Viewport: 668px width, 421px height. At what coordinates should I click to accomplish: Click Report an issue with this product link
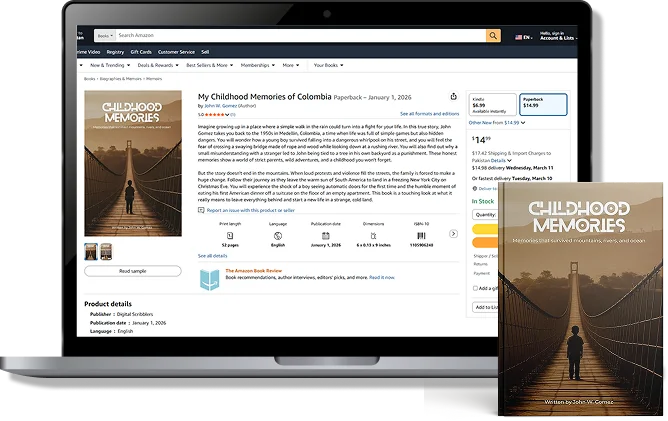pos(250,210)
